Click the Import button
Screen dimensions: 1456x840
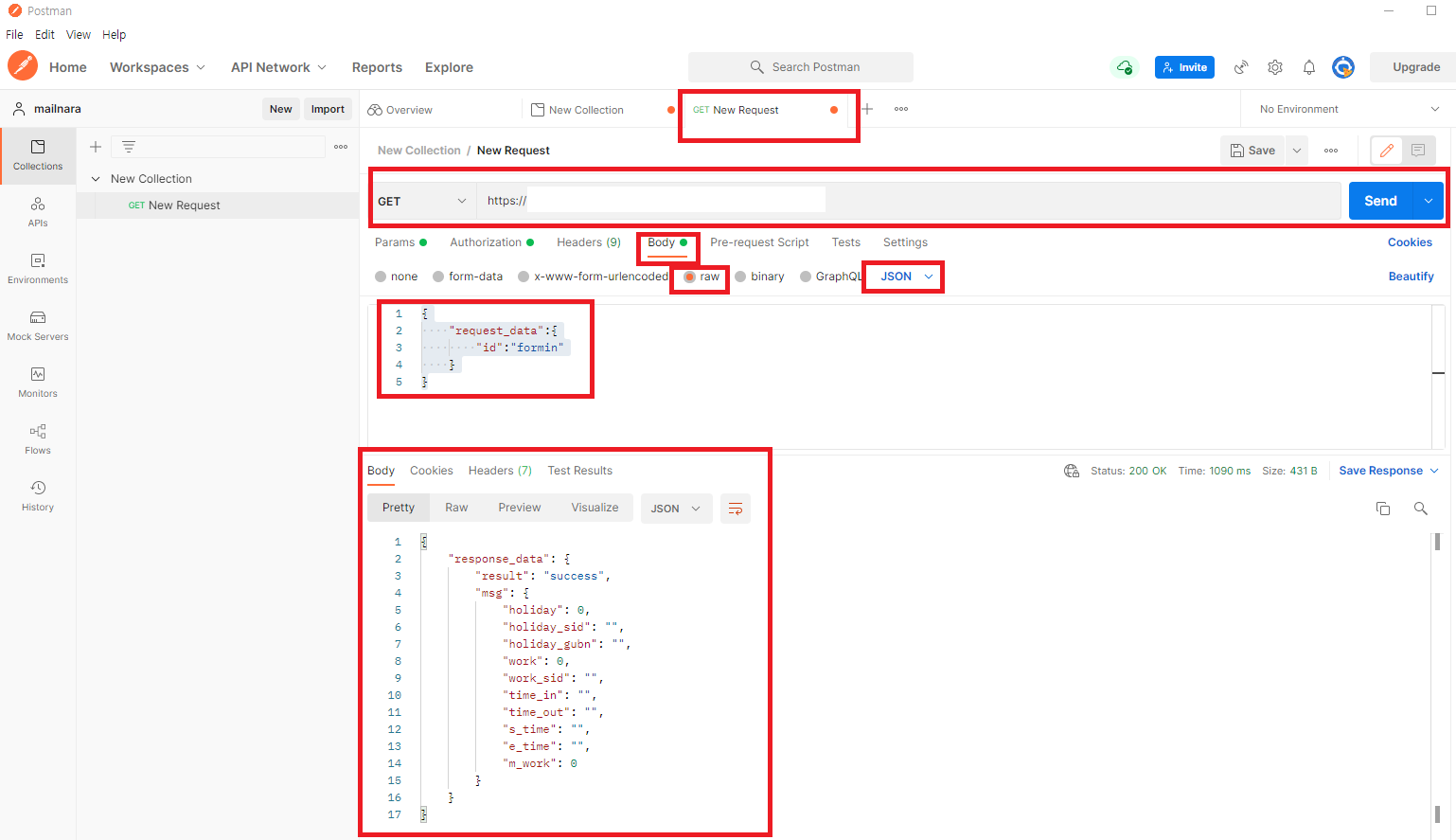328,109
